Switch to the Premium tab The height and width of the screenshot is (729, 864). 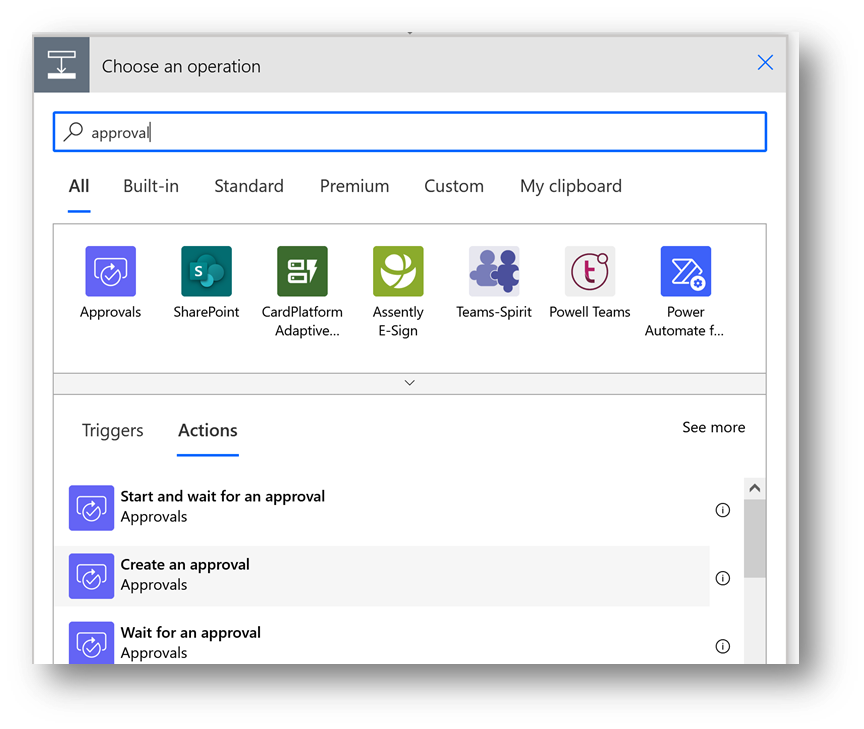[x=354, y=186]
